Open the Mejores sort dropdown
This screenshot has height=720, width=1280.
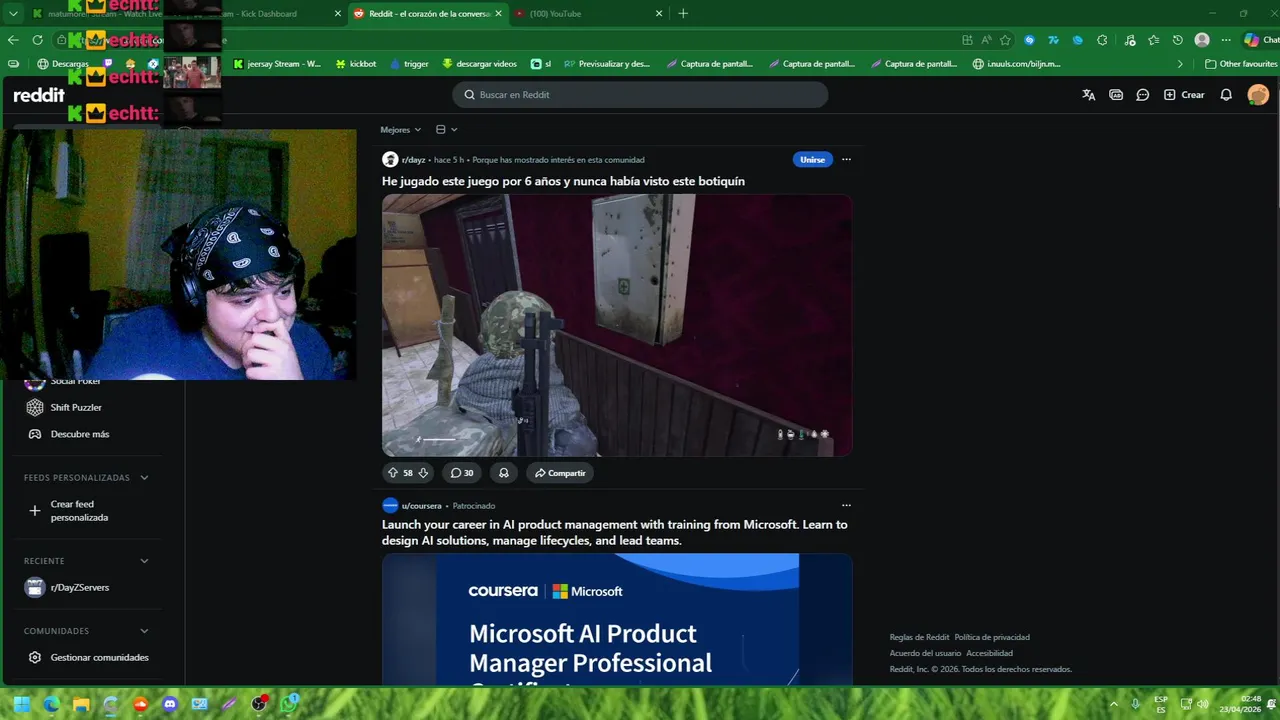click(401, 130)
